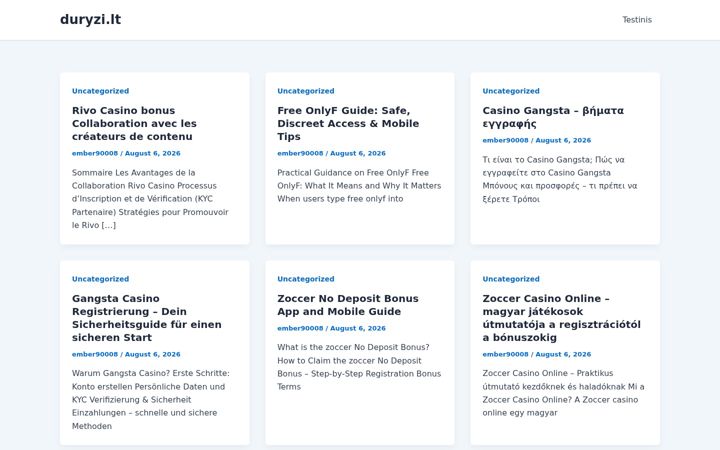
Task: Select Uncategorized category above the Free OnlyF post
Action: (x=306, y=91)
